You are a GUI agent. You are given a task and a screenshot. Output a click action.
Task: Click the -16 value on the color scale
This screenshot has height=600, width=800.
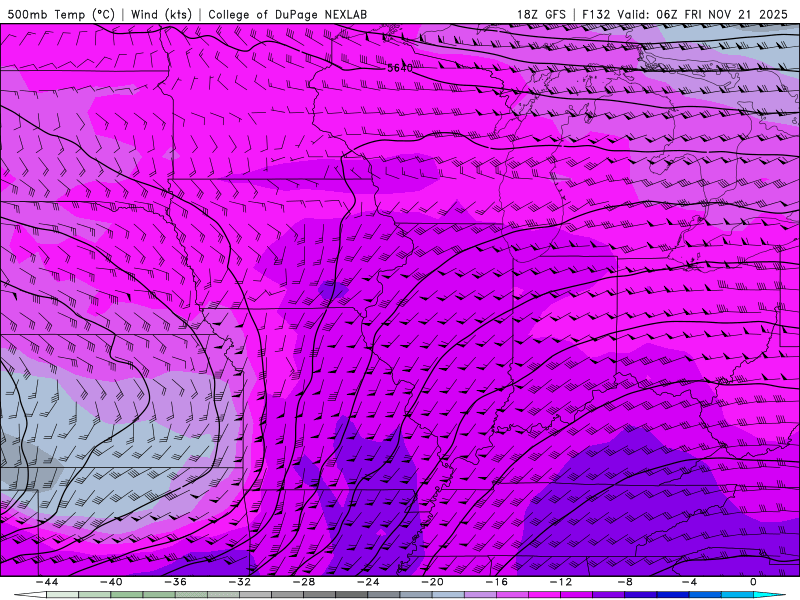coord(496,582)
